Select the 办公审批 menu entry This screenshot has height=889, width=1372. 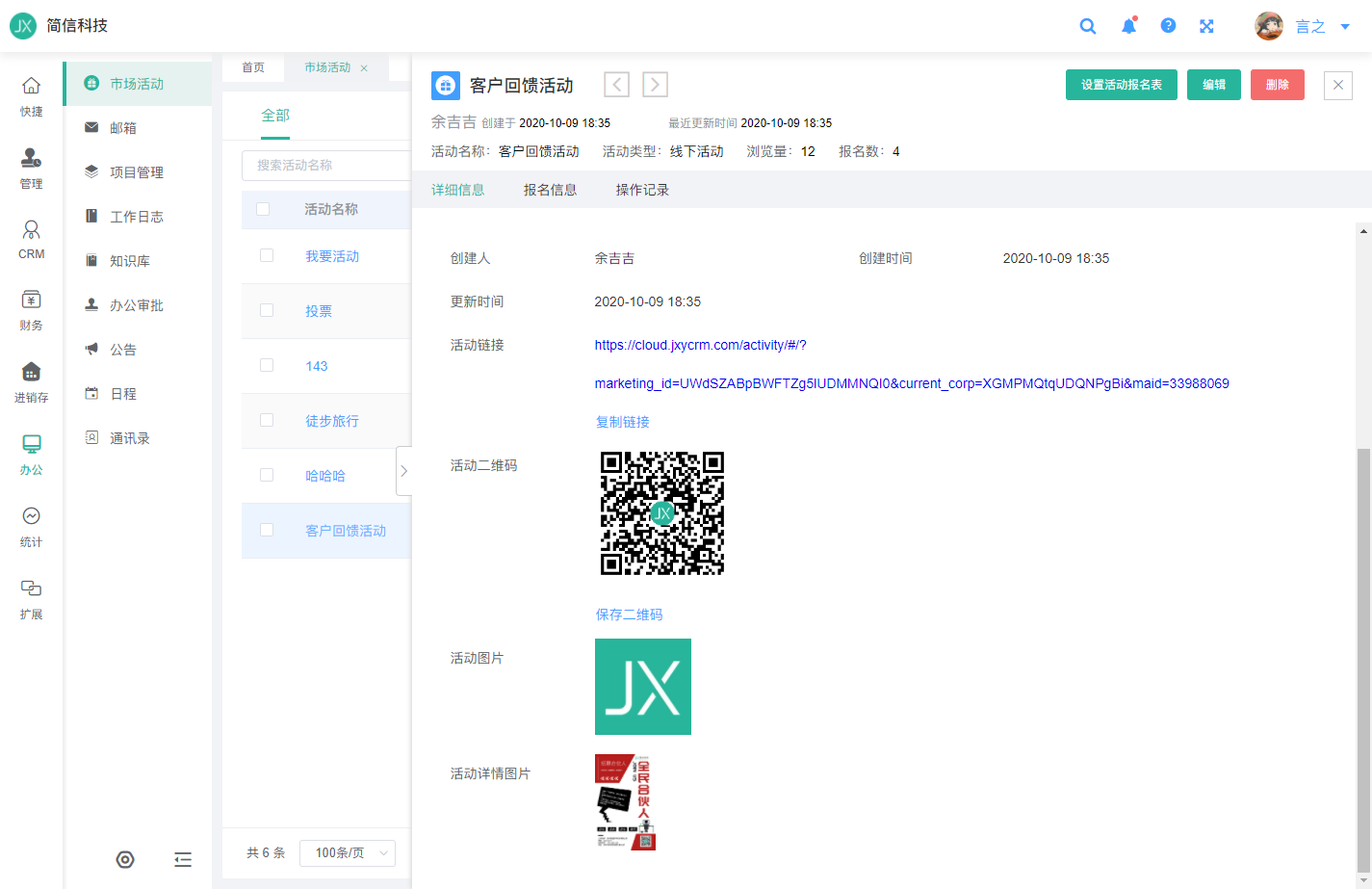click(137, 305)
